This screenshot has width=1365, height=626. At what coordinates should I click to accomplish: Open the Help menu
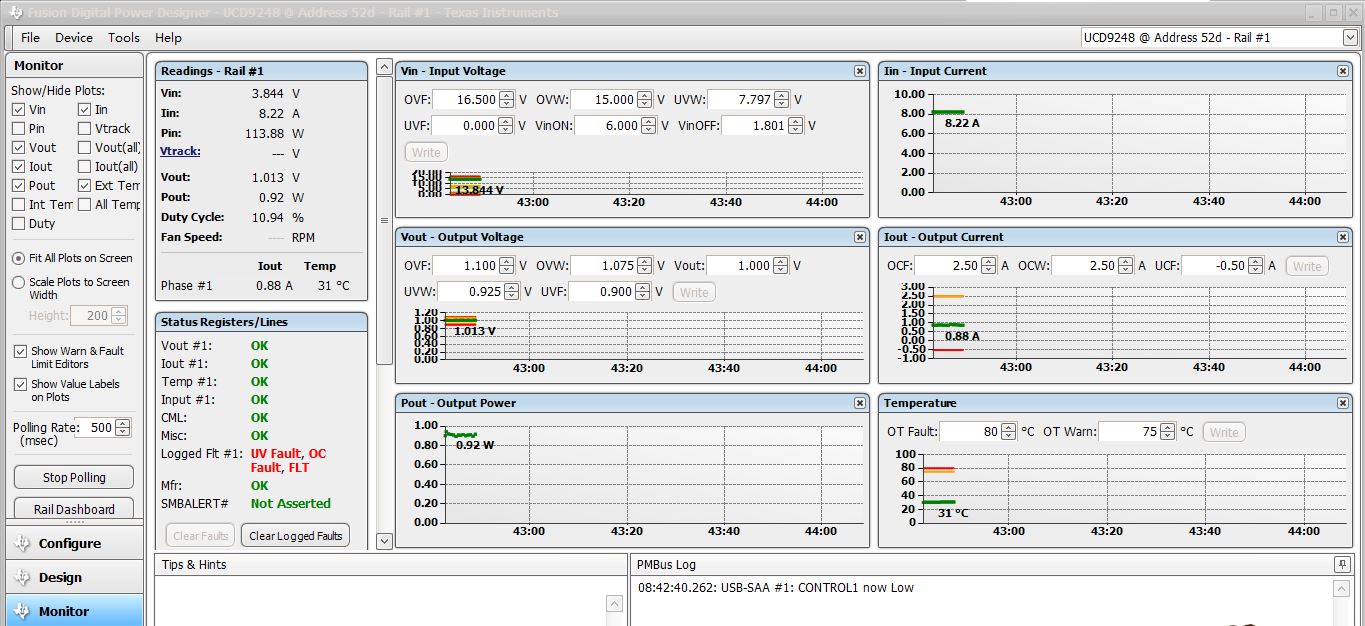(x=168, y=37)
